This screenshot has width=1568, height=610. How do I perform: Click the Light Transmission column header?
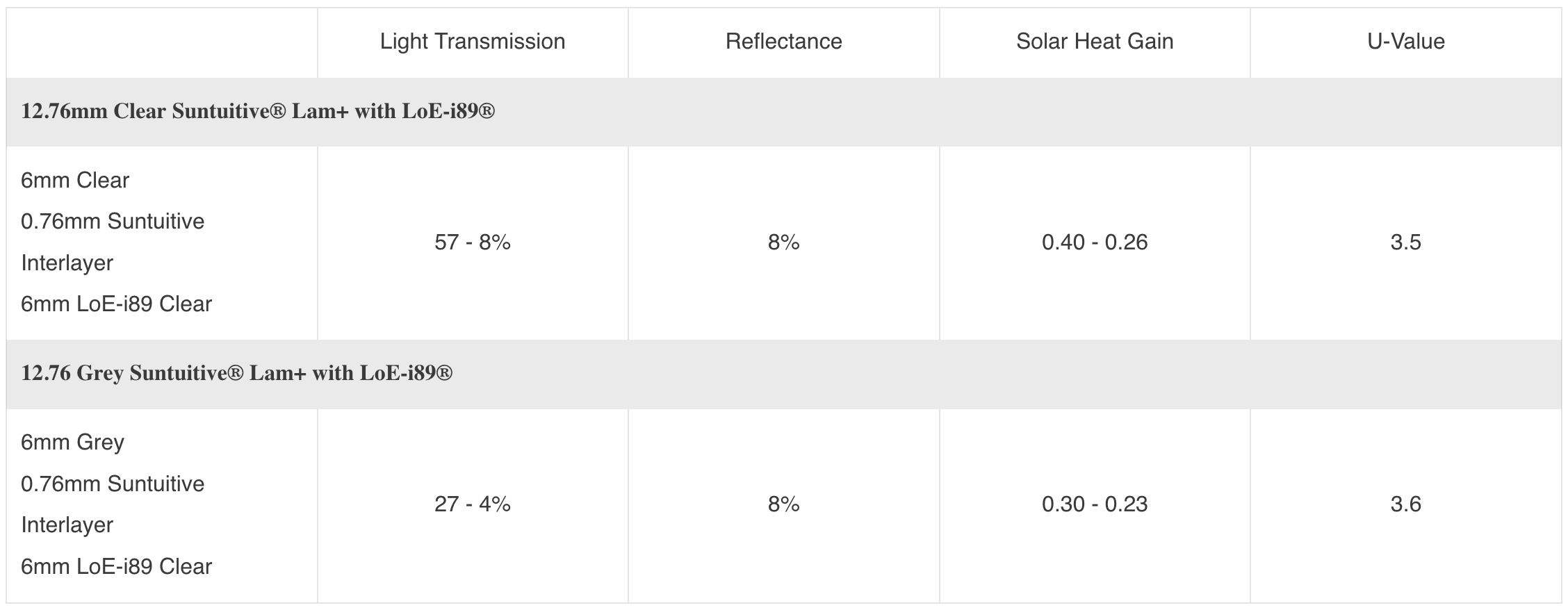473,42
